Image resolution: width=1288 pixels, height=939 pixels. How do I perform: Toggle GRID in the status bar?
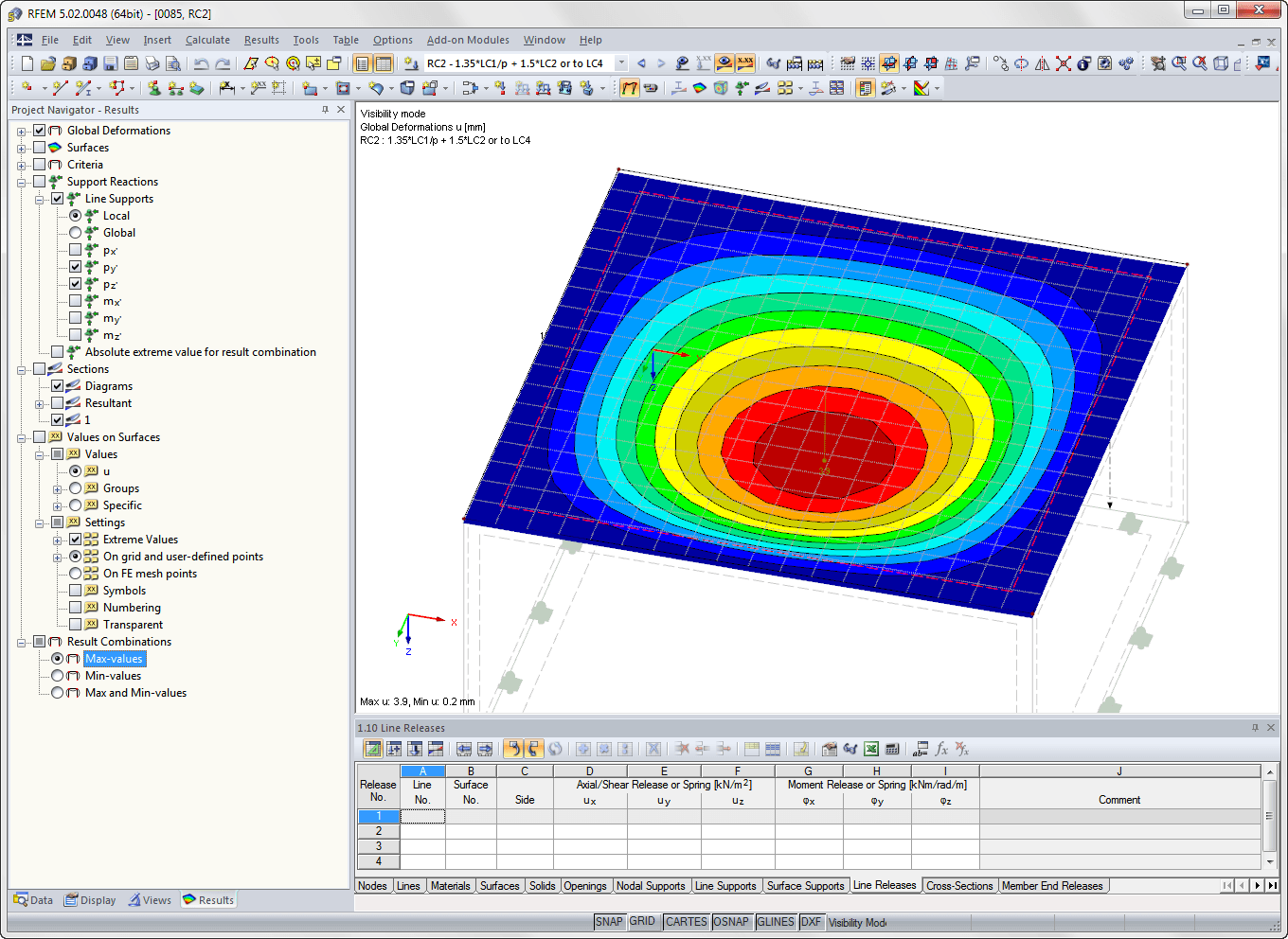[x=642, y=921]
